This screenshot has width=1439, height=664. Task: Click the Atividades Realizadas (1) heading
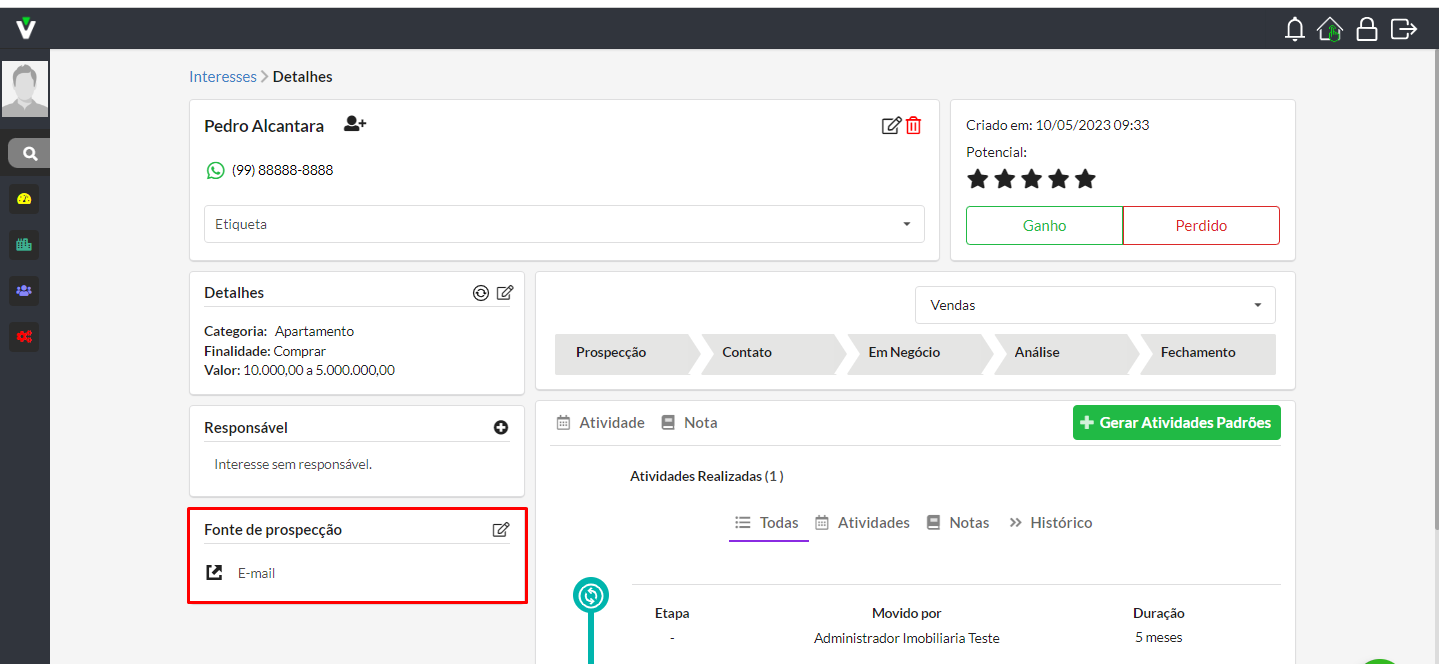click(707, 476)
